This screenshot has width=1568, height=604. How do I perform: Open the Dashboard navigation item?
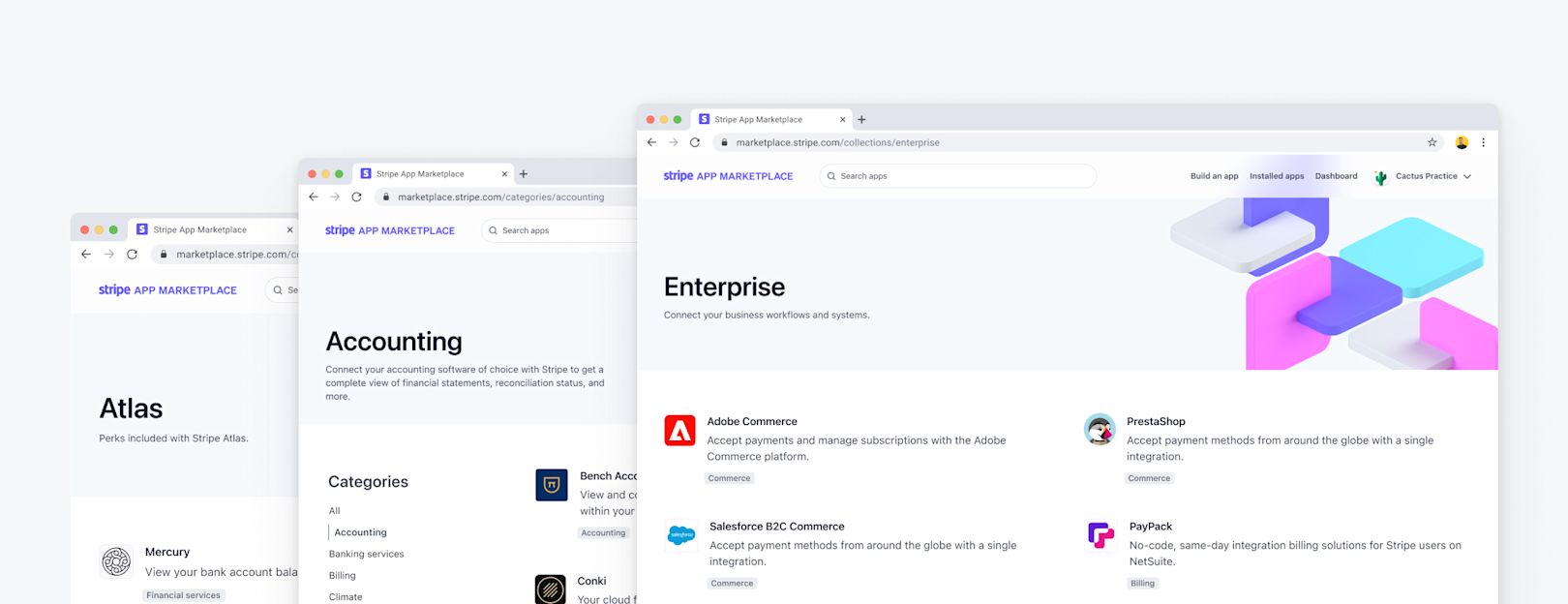click(x=1336, y=176)
